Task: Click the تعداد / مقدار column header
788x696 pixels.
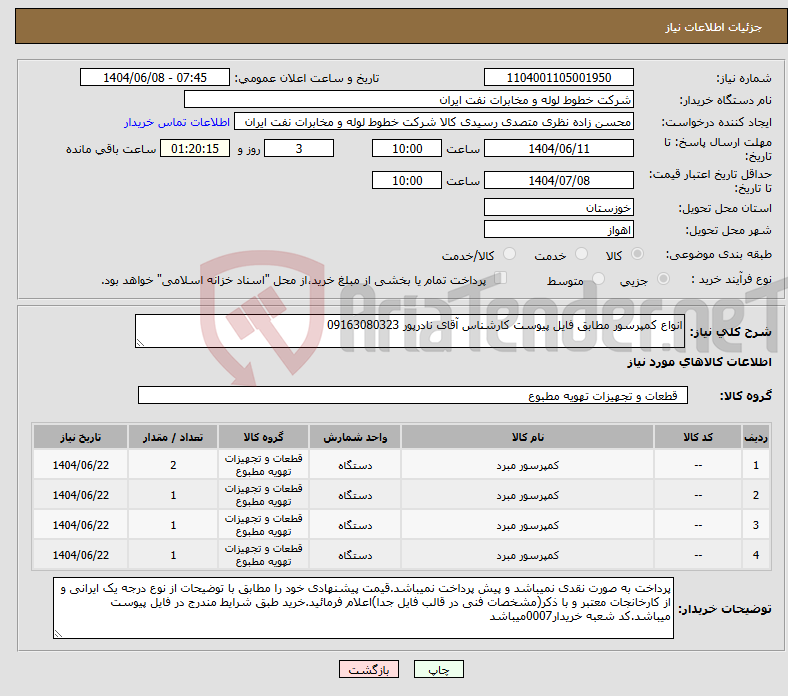Action: tap(173, 437)
